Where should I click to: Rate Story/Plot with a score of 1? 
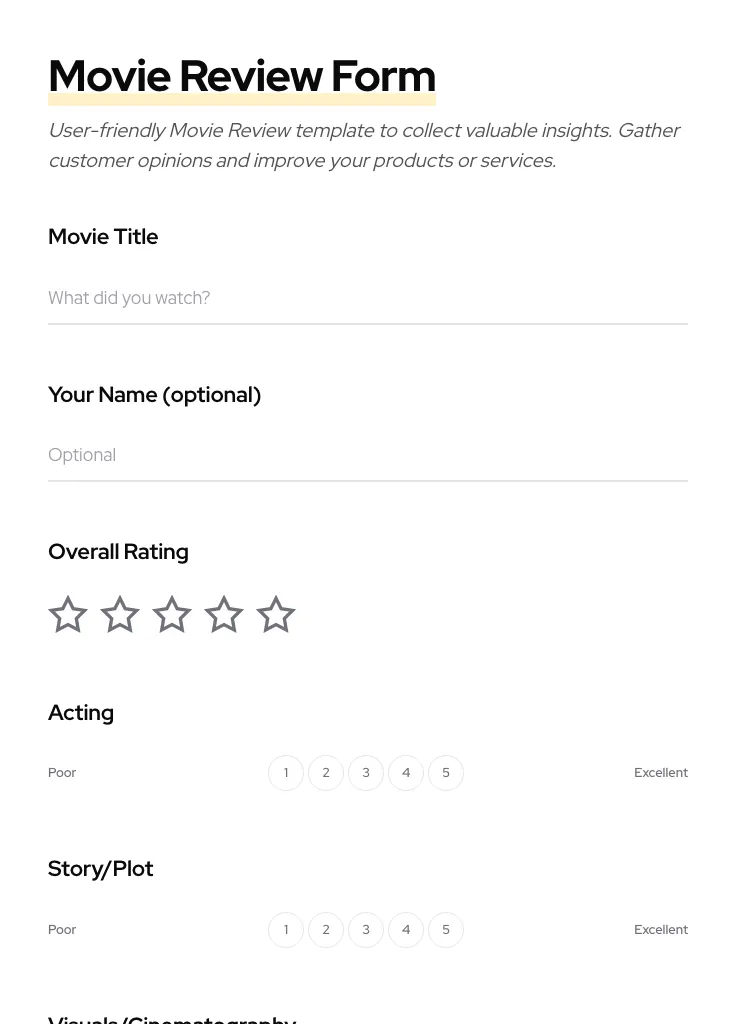[286, 929]
